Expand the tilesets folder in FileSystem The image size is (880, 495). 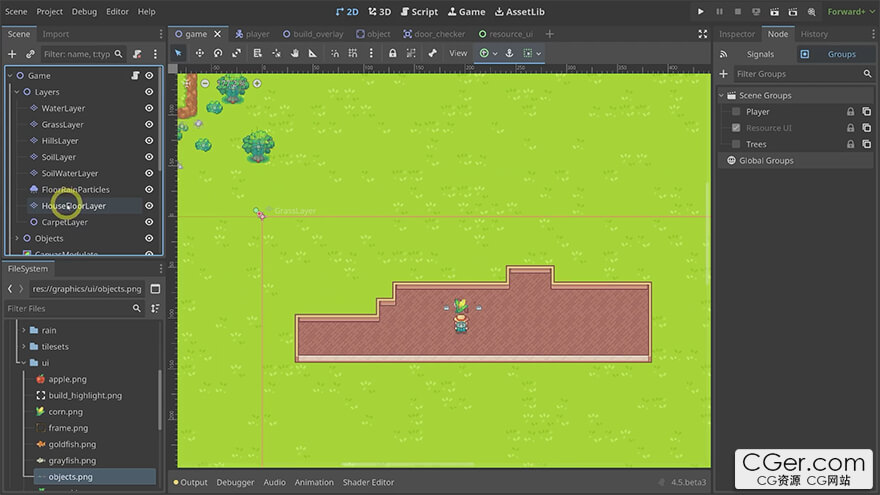point(23,347)
